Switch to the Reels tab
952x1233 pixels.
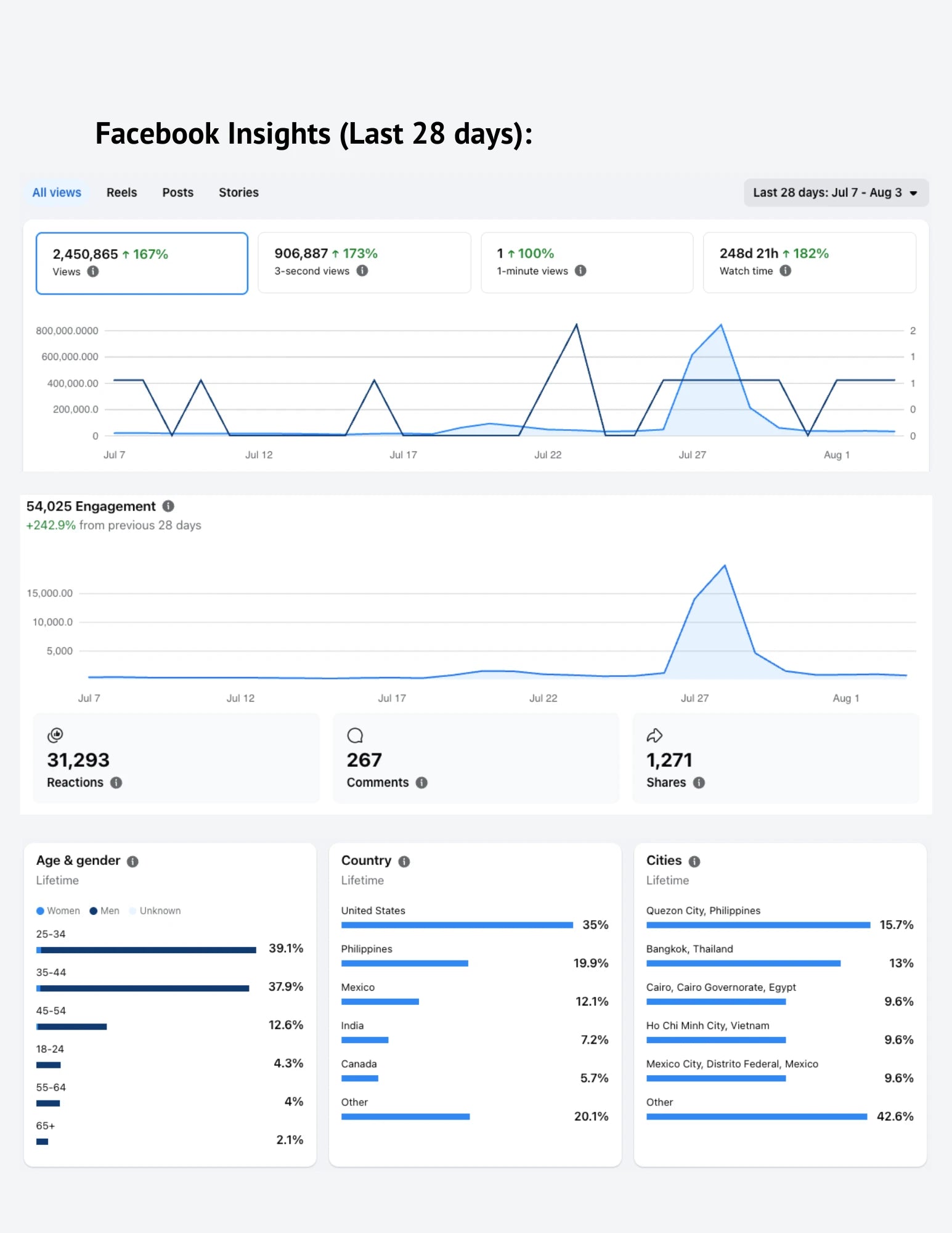click(x=121, y=192)
